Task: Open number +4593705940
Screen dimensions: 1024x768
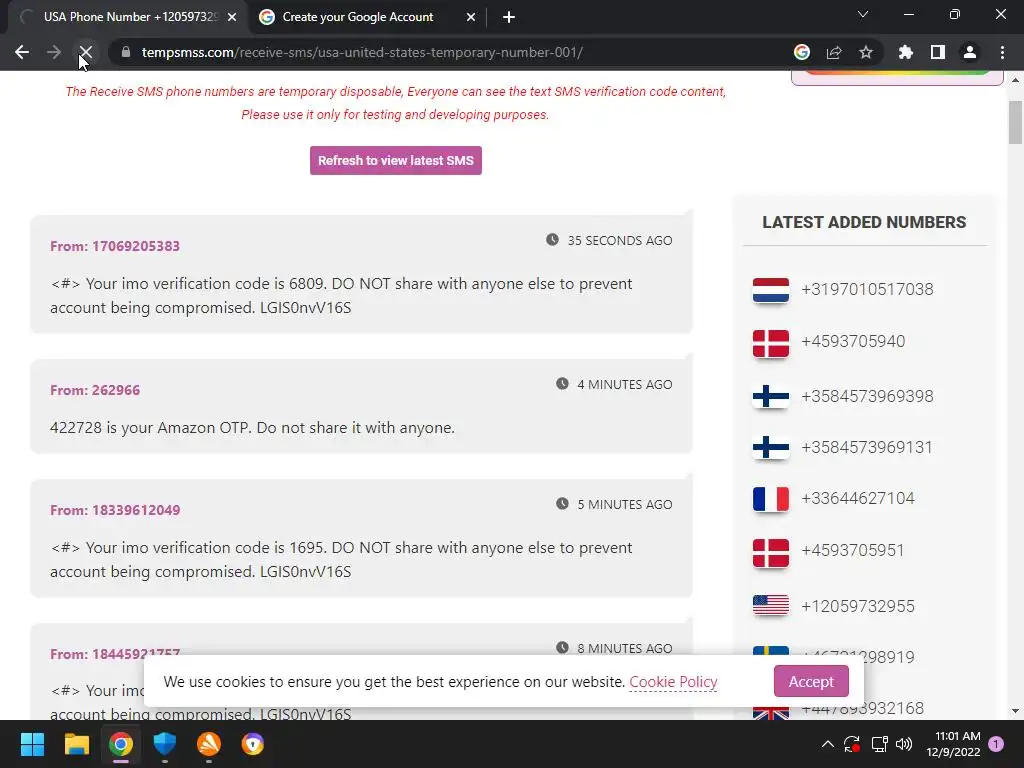Action: point(853,342)
